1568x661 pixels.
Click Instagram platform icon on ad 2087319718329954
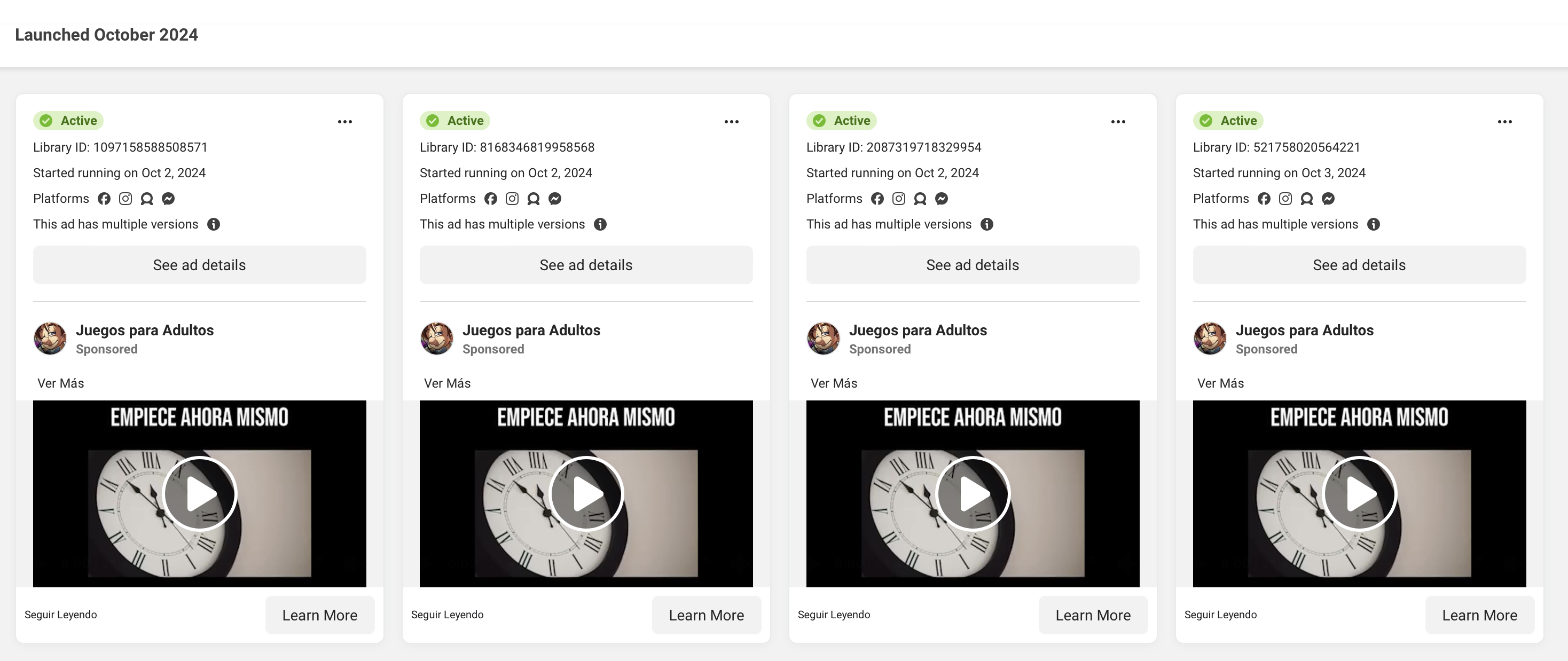point(898,199)
